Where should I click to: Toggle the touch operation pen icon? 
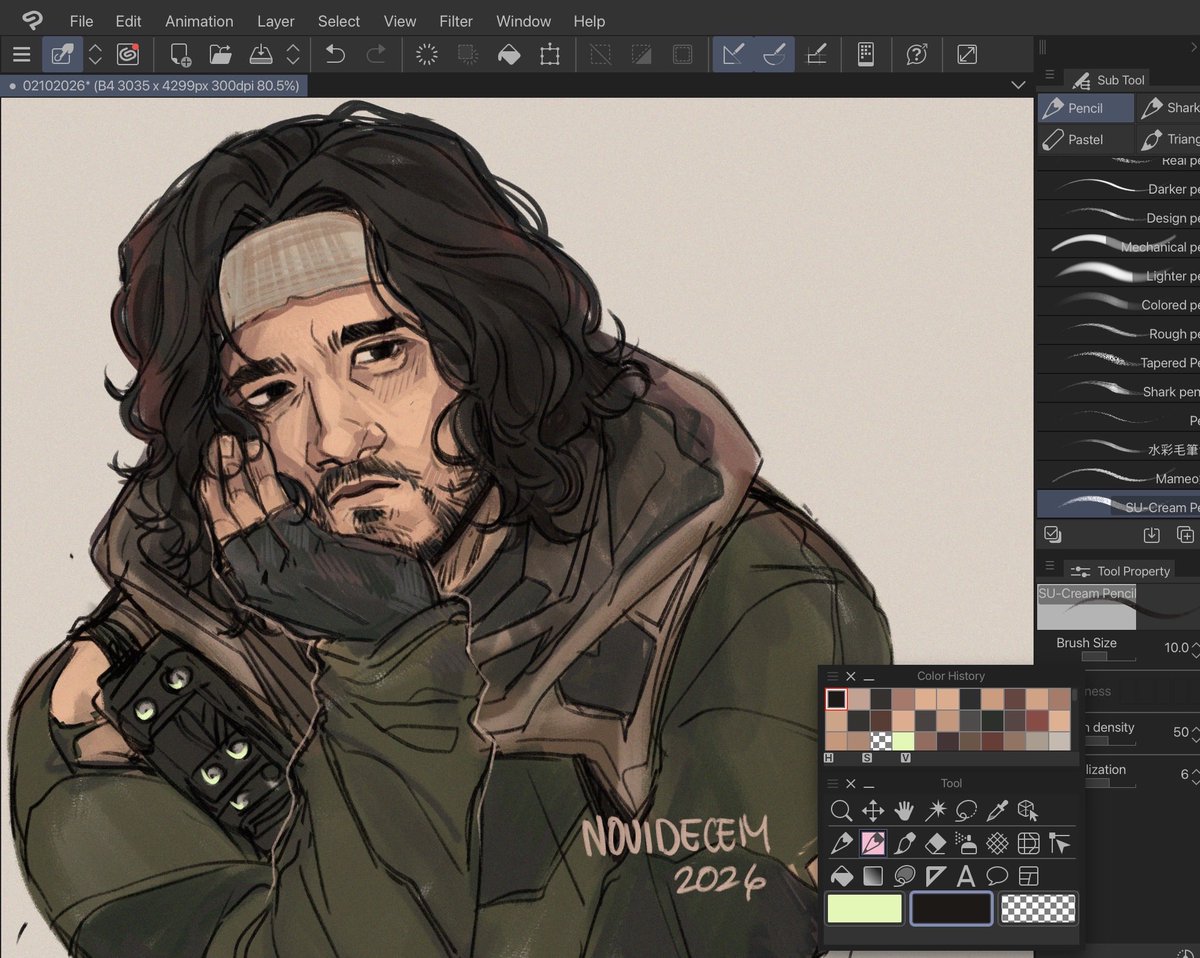click(x=63, y=54)
